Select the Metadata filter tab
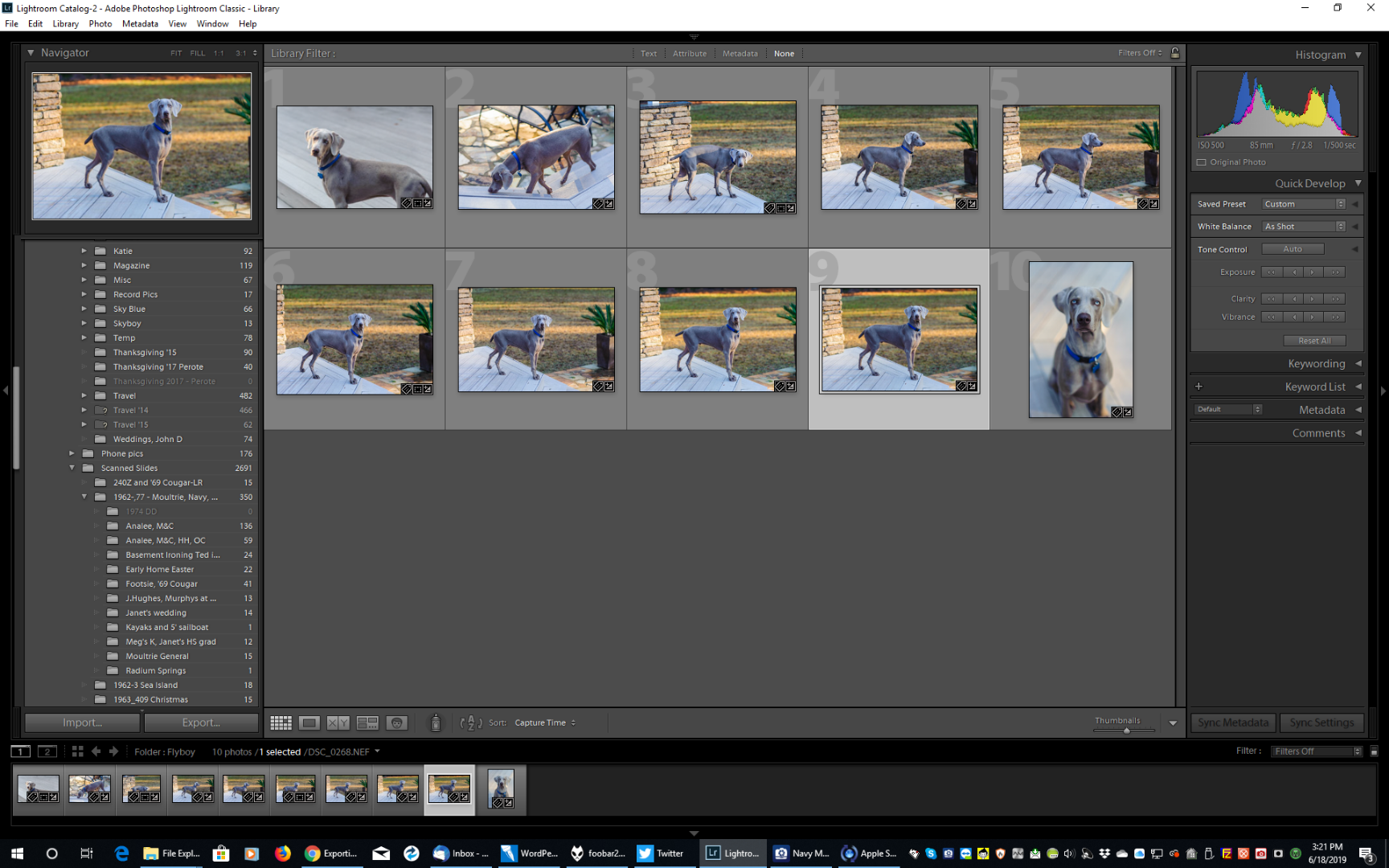 click(x=740, y=54)
